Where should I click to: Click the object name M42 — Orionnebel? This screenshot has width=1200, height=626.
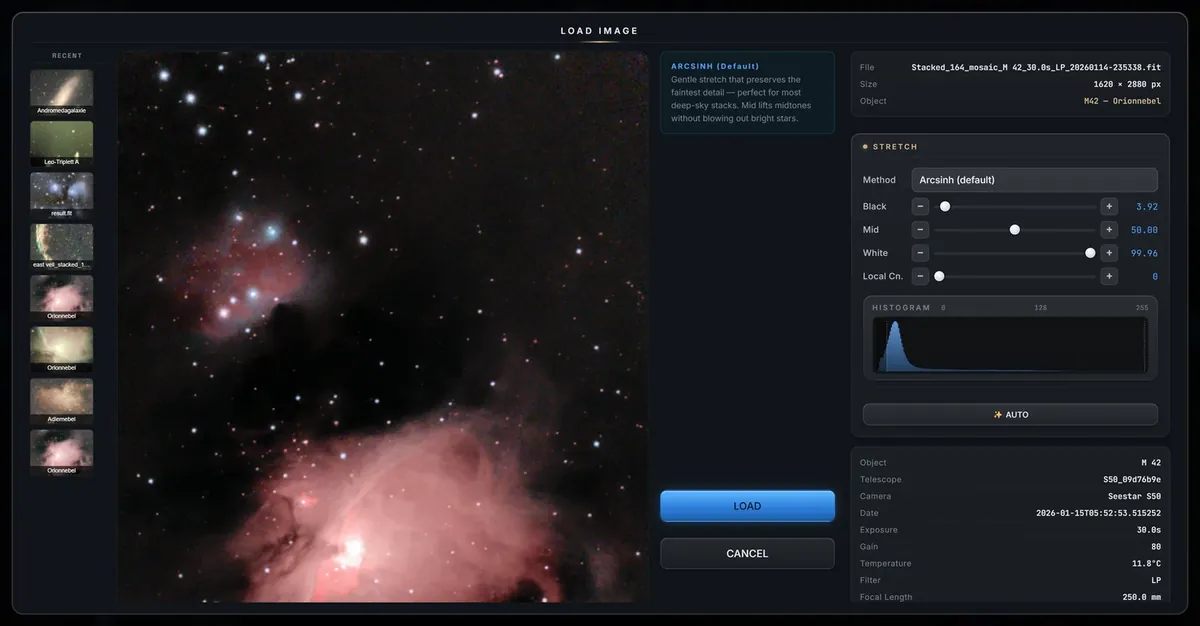(x=1121, y=101)
